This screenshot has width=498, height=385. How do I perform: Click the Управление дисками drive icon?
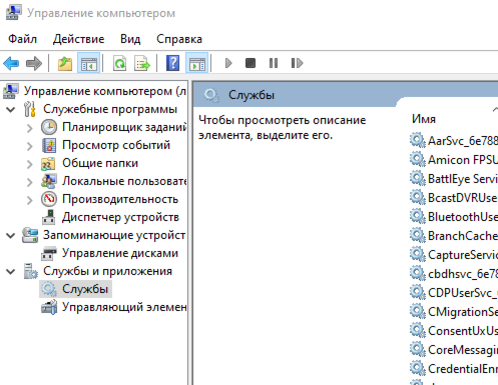click(49, 253)
